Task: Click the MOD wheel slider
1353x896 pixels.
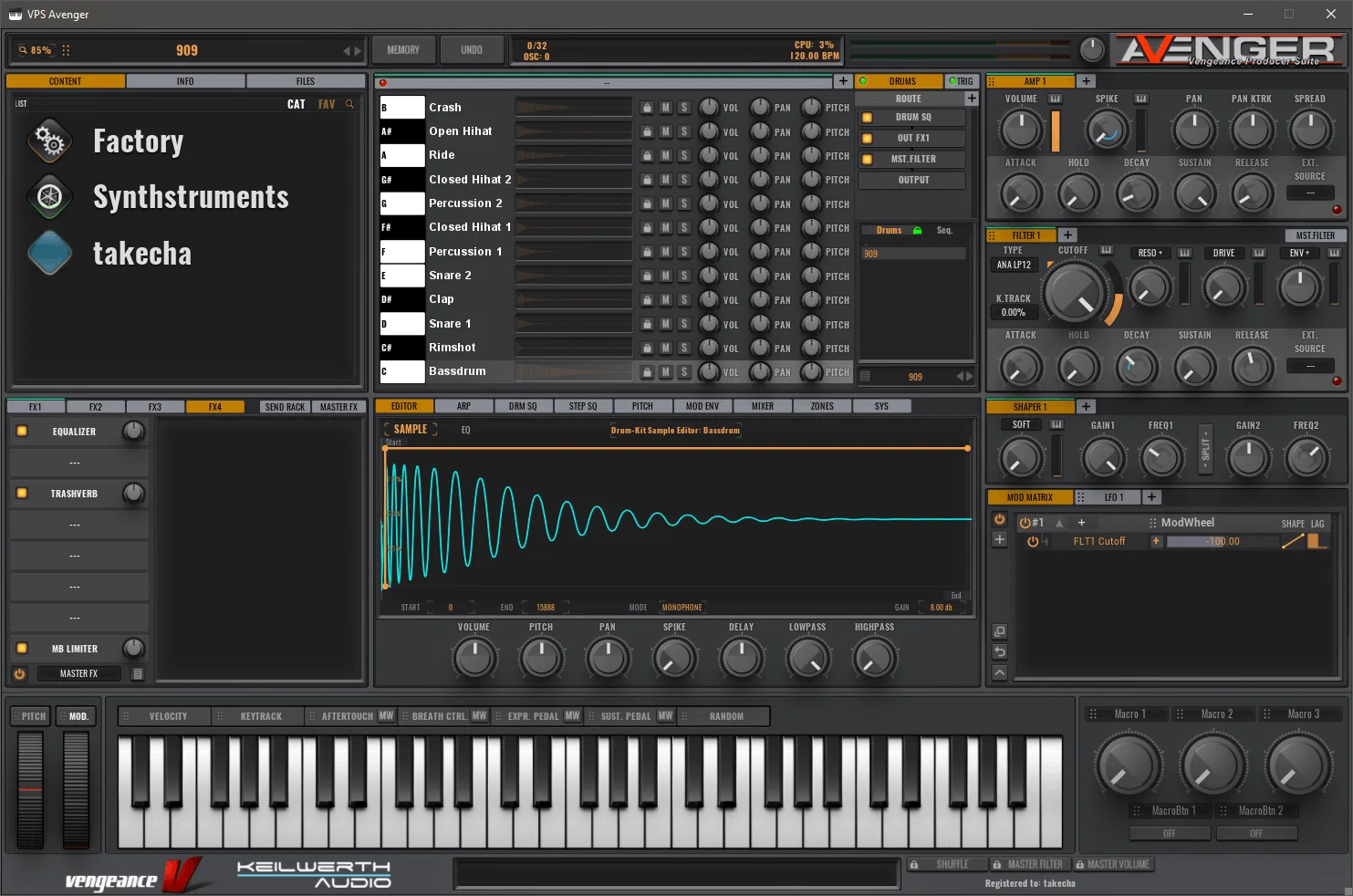Action: (77, 789)
